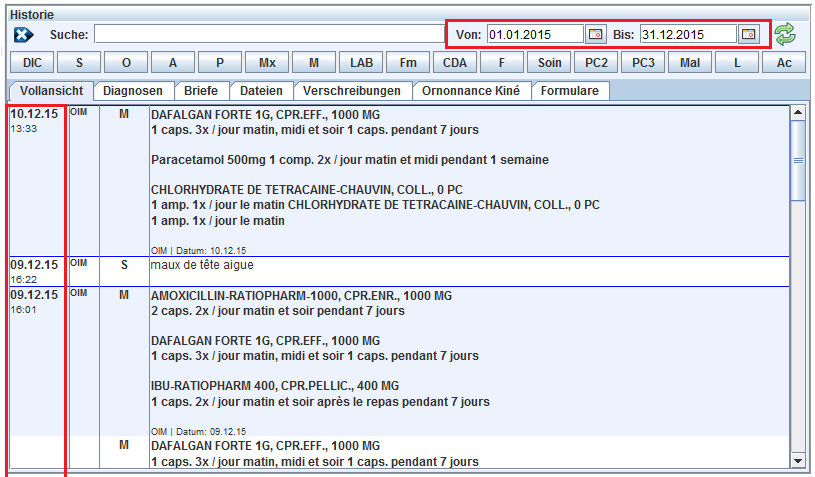Open the Verschreibungen tab

point(354,91)
